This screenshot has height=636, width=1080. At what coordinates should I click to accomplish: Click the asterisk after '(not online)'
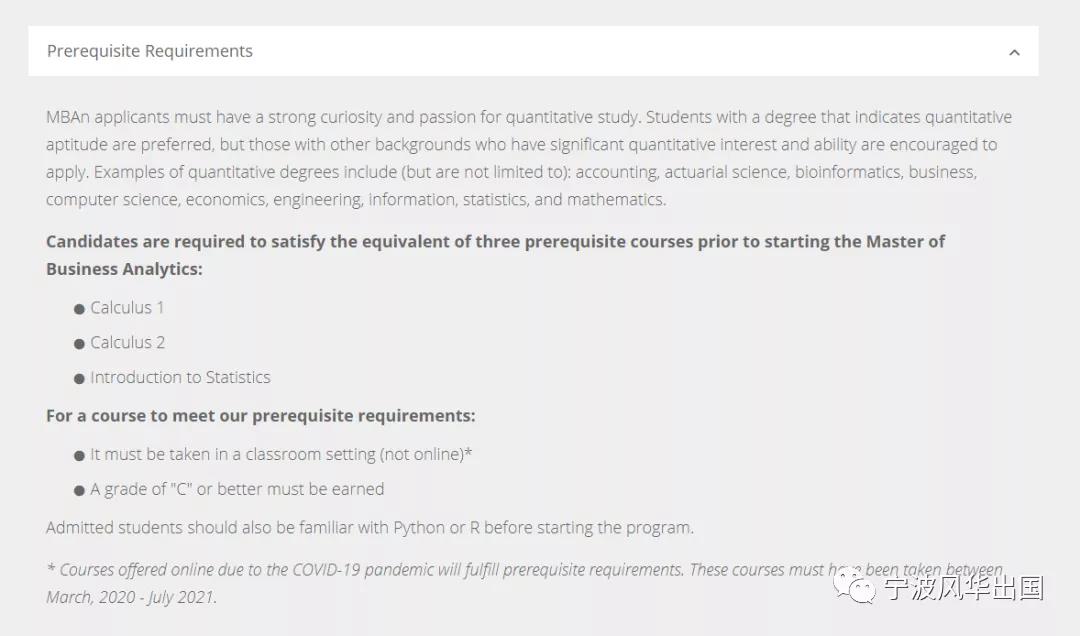coord(468,452)
